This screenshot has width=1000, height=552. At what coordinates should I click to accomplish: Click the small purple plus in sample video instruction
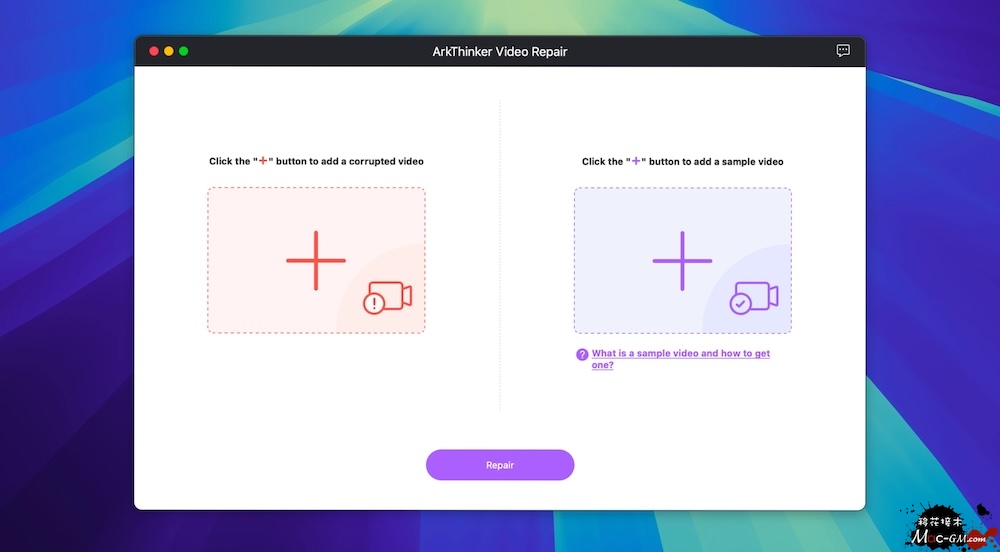[635, 161]
